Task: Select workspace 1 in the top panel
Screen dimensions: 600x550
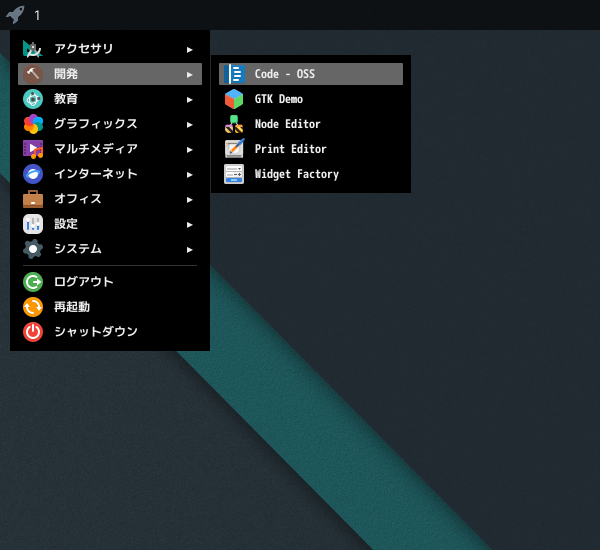Action: tap(37, 15)
